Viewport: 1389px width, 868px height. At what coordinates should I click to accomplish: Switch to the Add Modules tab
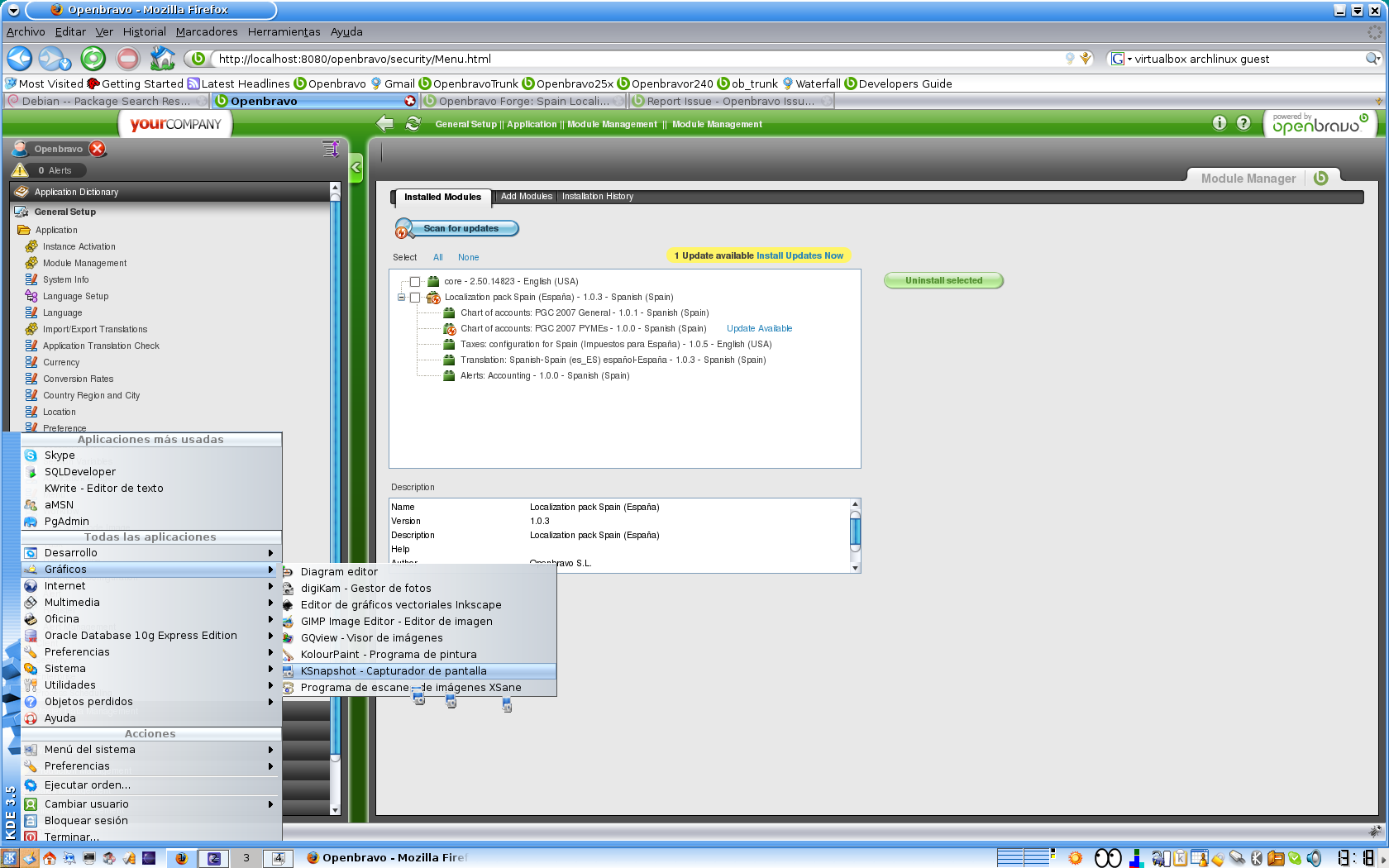[526, 197]
